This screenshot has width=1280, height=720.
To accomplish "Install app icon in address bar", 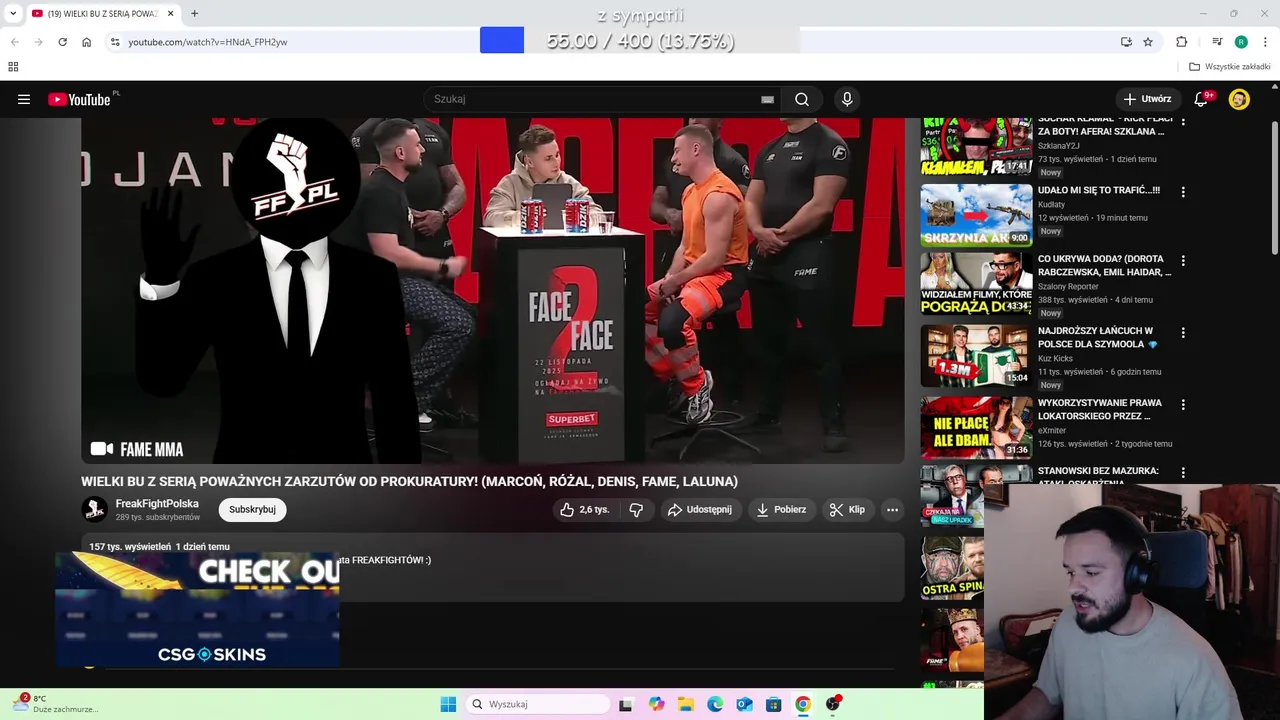I will click(1126, 42).
